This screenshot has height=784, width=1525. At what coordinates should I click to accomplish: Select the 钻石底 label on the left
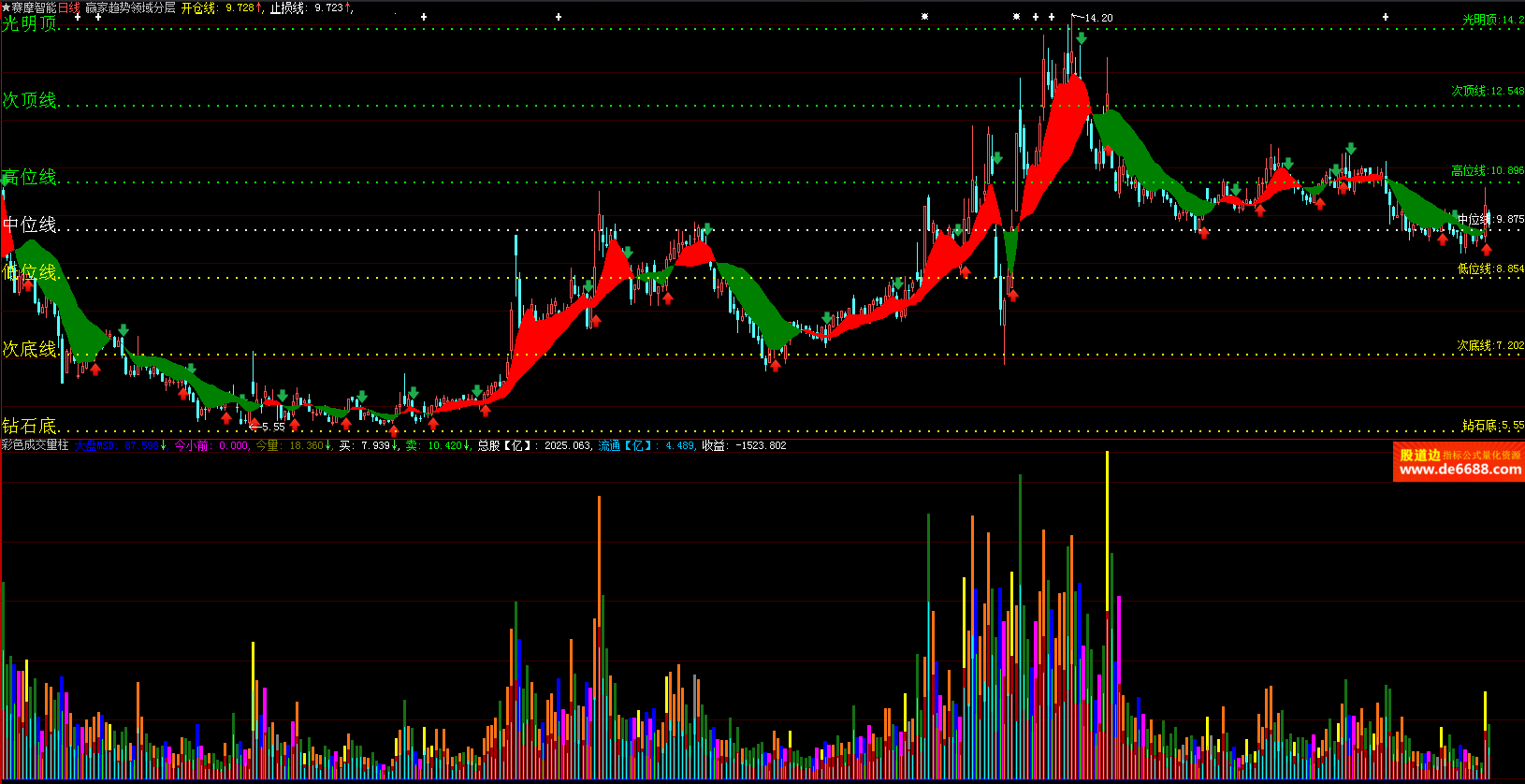click(x=30, y=426)
